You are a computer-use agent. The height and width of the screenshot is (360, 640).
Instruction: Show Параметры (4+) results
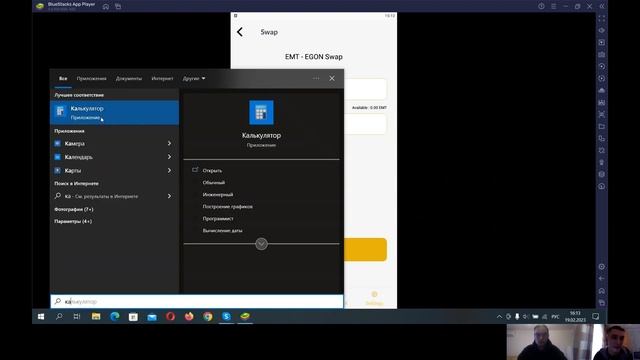[x=73, y=221]
